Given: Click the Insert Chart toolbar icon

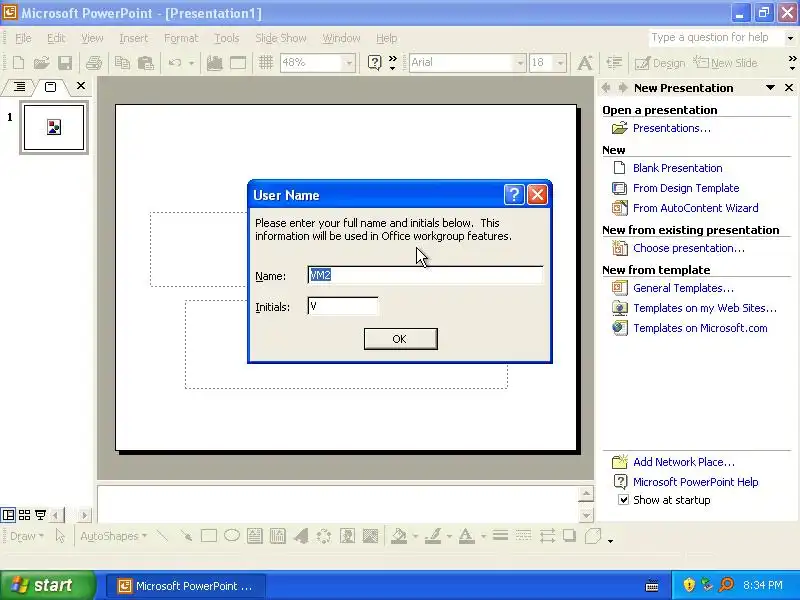Looking at the screenshot, I should (x=215, y=63).
